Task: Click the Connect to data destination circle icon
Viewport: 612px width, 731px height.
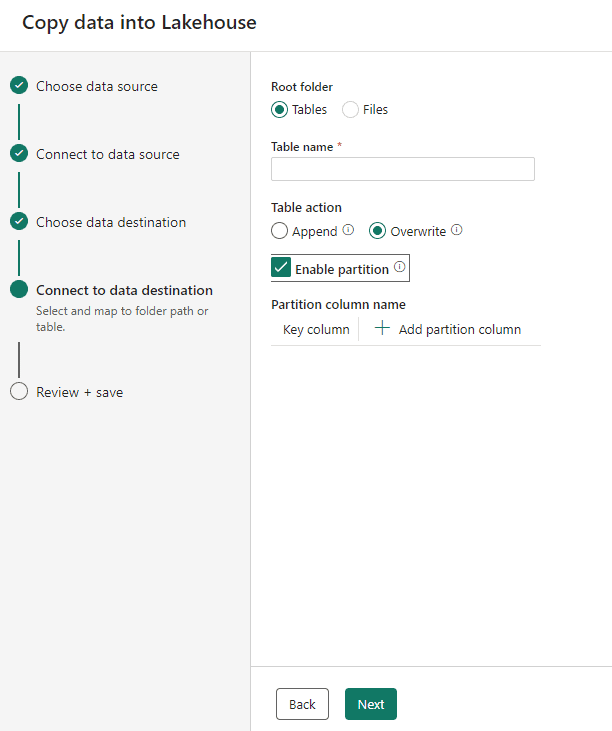Action: pyautogui.click(x=19, y=289)
